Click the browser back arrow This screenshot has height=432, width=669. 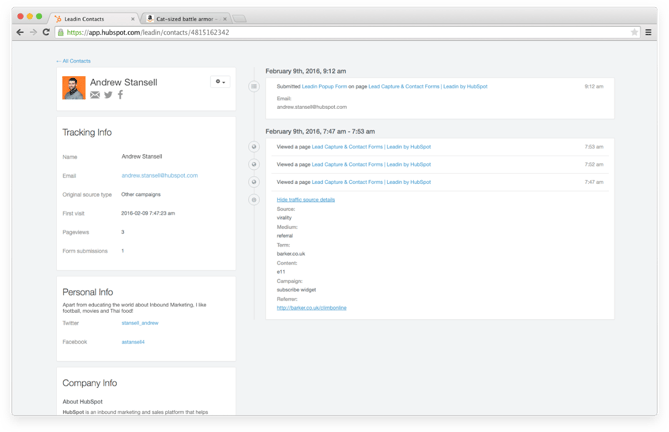[20, 32]
